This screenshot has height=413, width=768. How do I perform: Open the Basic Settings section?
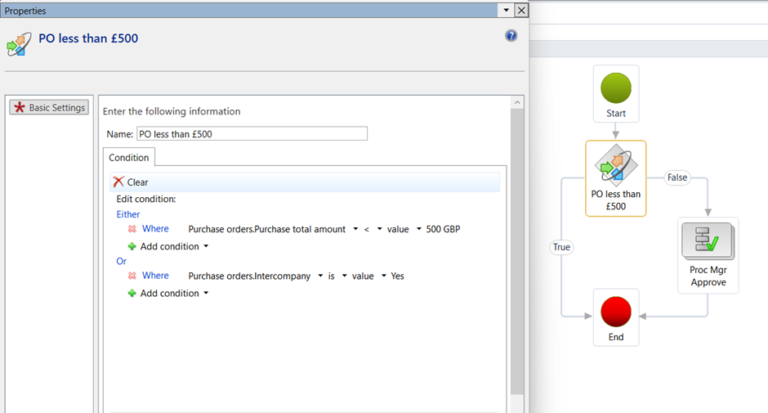pyautogui.click(x=49, y=107)
